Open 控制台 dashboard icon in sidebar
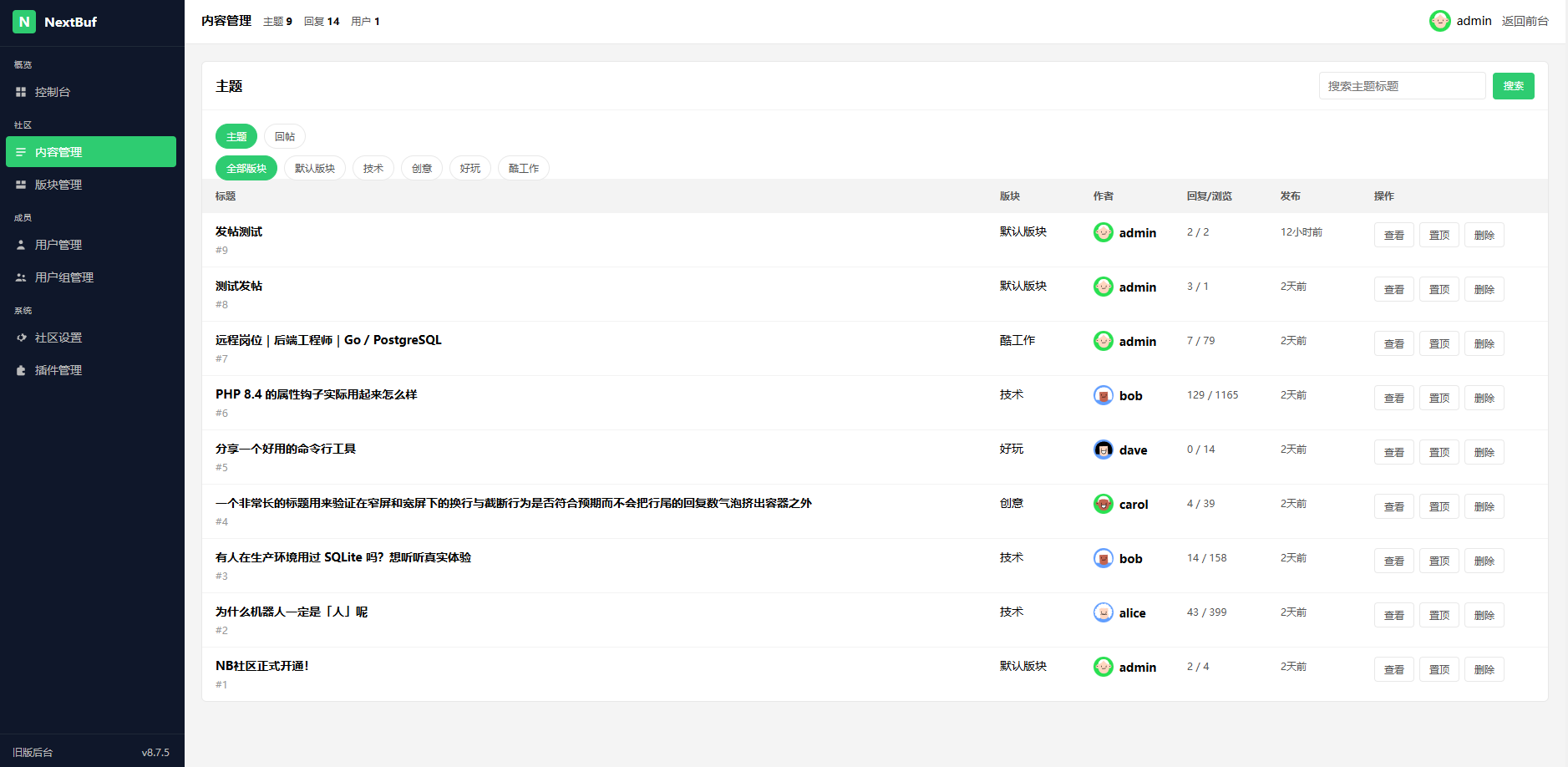This screenshot has height=767, width=1568. (21, 92)
